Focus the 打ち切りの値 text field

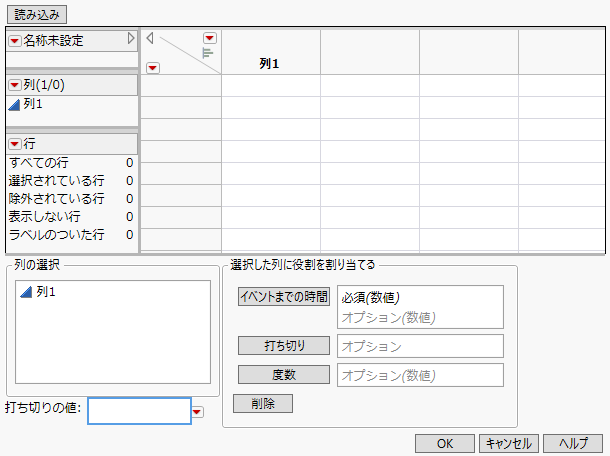coord(139,411)
